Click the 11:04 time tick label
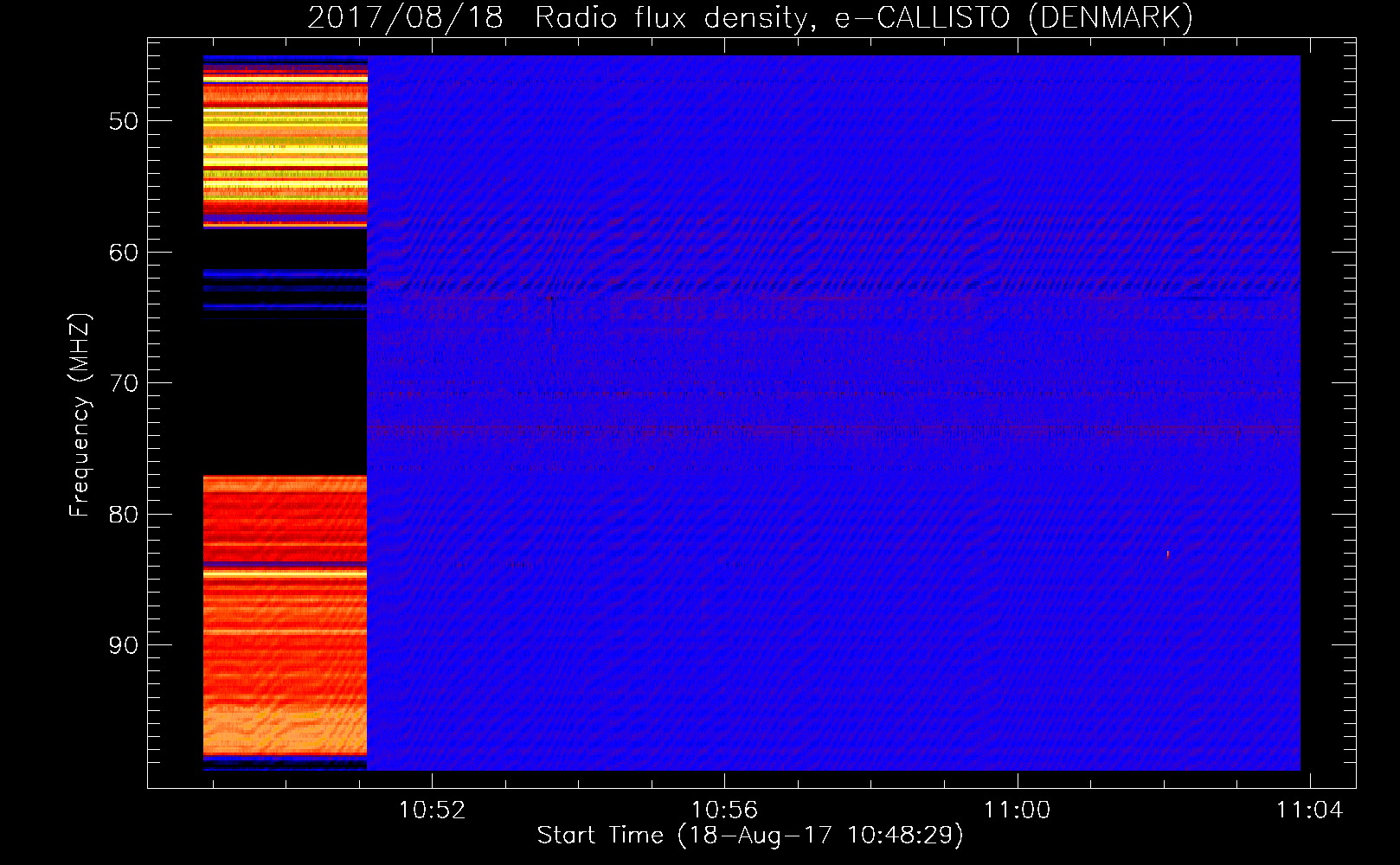 pos(1310,810)
